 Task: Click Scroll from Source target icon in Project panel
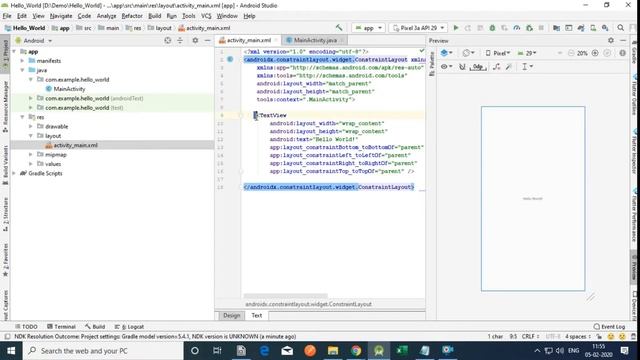tap(168, 40)
